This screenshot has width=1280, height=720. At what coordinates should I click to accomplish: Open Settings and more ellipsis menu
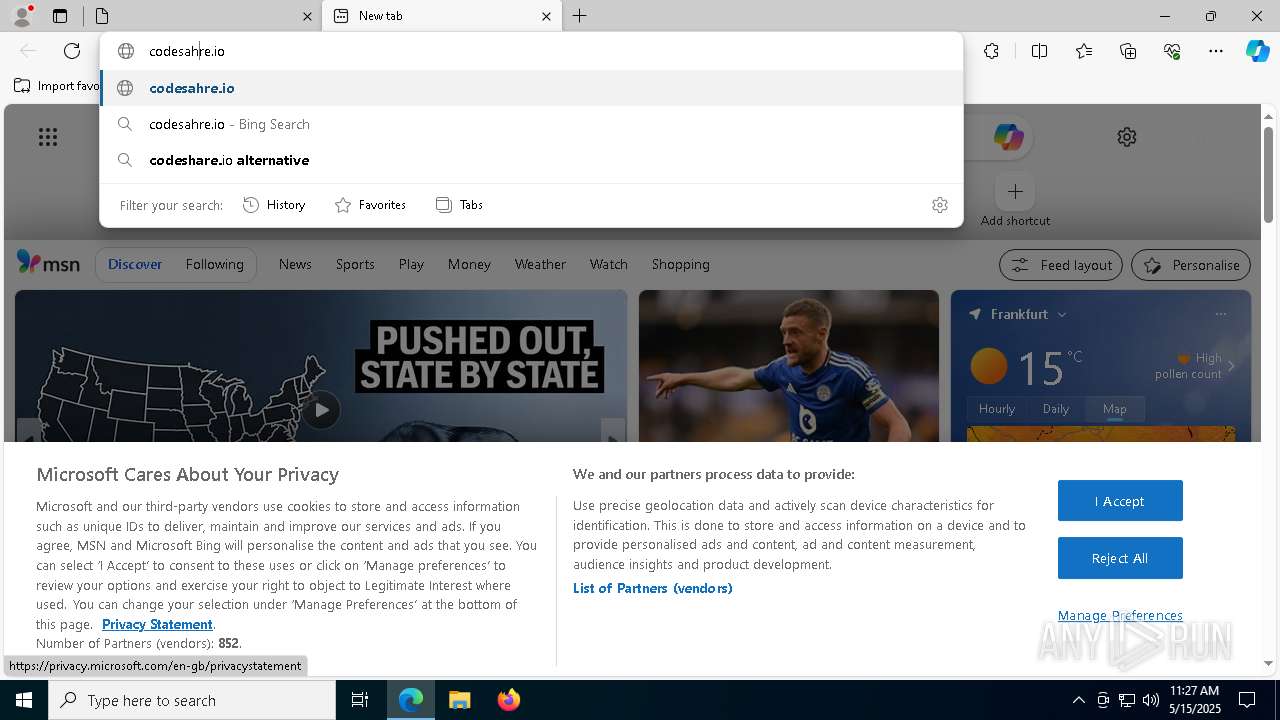pyautogui.click(x=1216, y=51)
